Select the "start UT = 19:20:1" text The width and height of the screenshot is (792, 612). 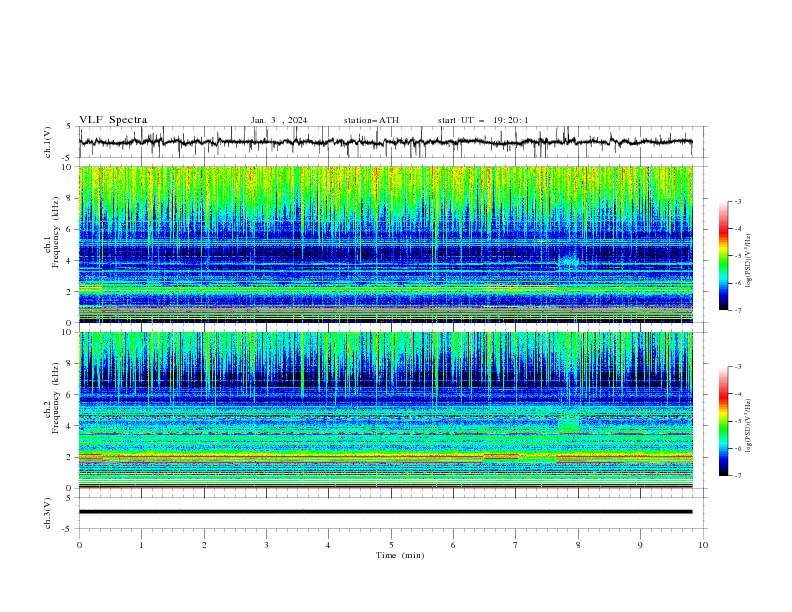(x=483, y=120)
